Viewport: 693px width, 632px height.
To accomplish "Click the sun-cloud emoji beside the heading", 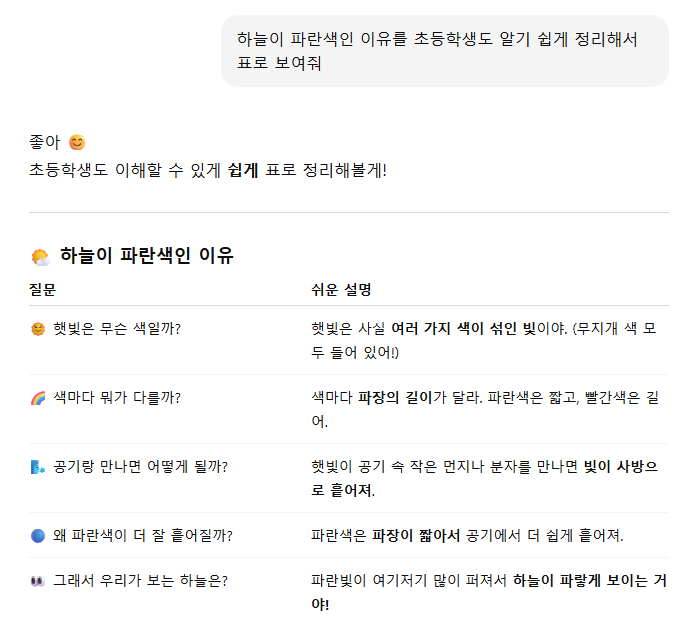I will click(x=40, y=256).
